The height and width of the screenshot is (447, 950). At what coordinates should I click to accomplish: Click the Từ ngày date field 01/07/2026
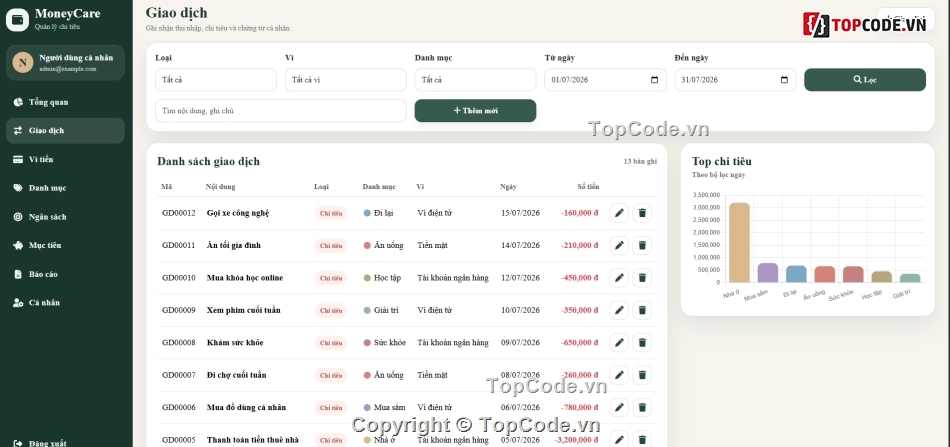[605, 80]
